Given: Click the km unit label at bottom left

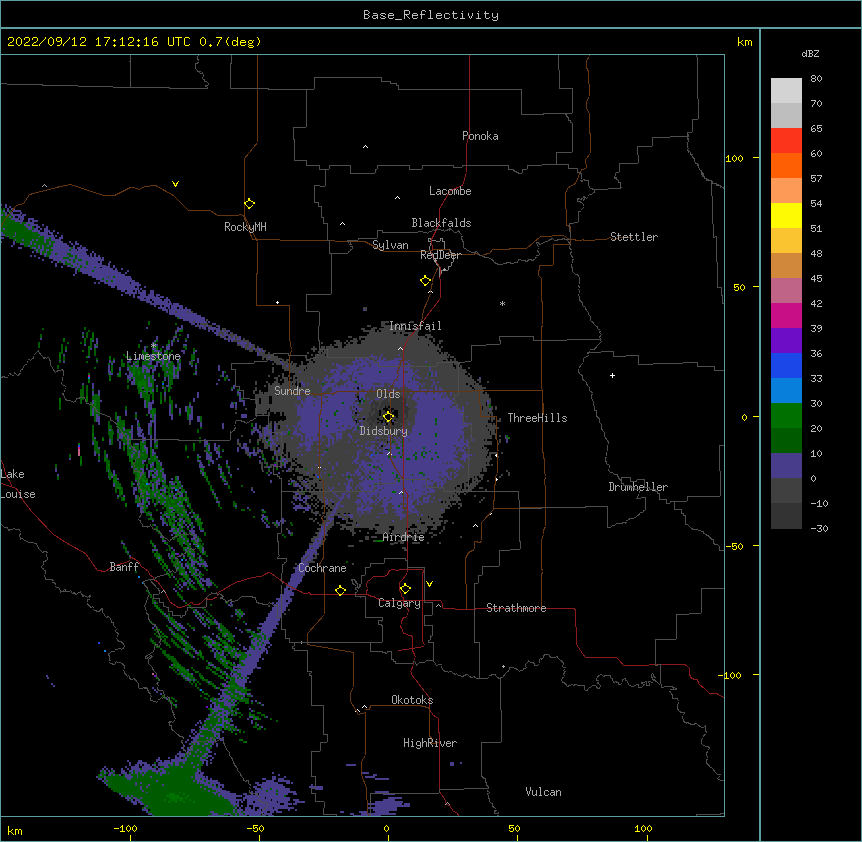Looking at the screenshot, I should click(15, 831).
